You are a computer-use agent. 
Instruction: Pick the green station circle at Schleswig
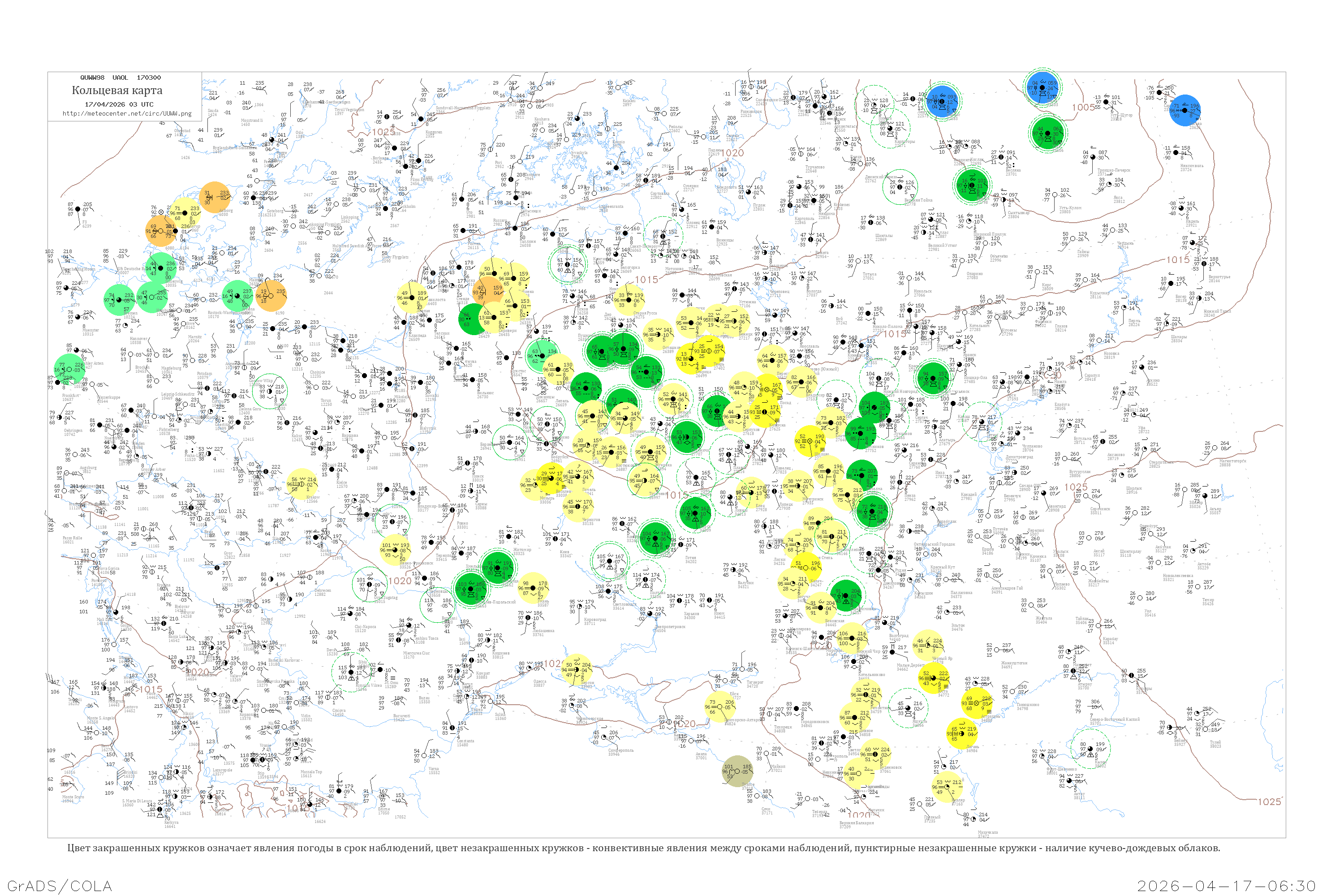pyautogui.click(x=161, y=267)
